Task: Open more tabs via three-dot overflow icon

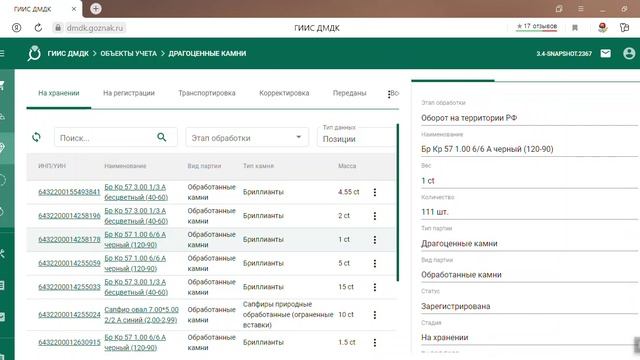Action: [x=389, y=94]
